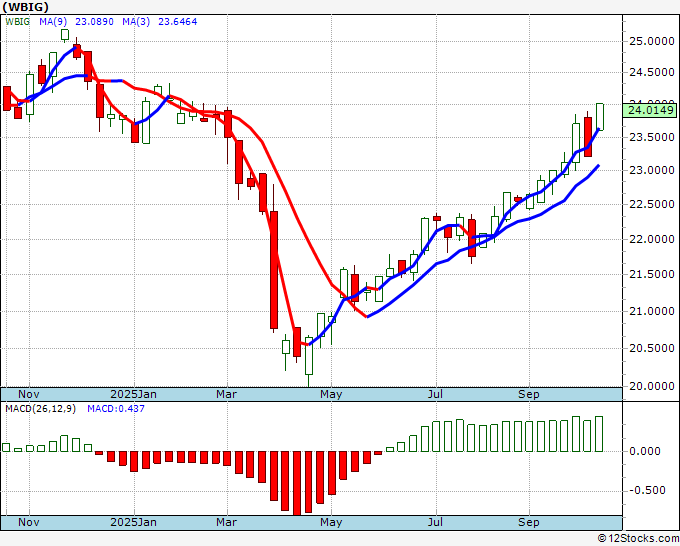Click the 24.5000 price axis label
680x546 pixels.
click(x=651, y=72)
